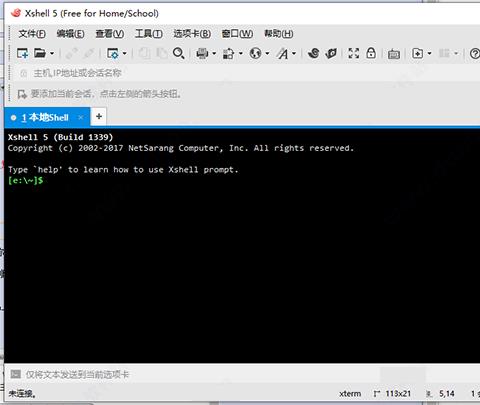Add a new tab with plus button
The height and width of the screenshot is (405, 480).
click(x=99, y=117)
